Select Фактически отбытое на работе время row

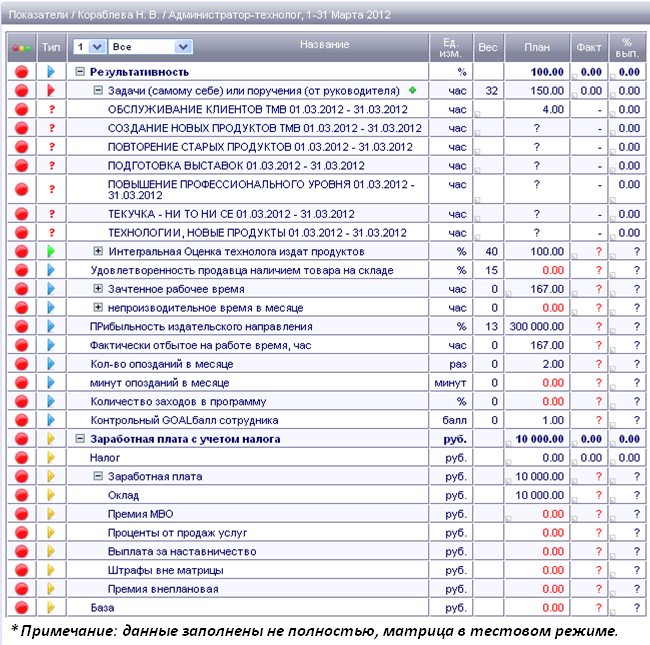201,345
